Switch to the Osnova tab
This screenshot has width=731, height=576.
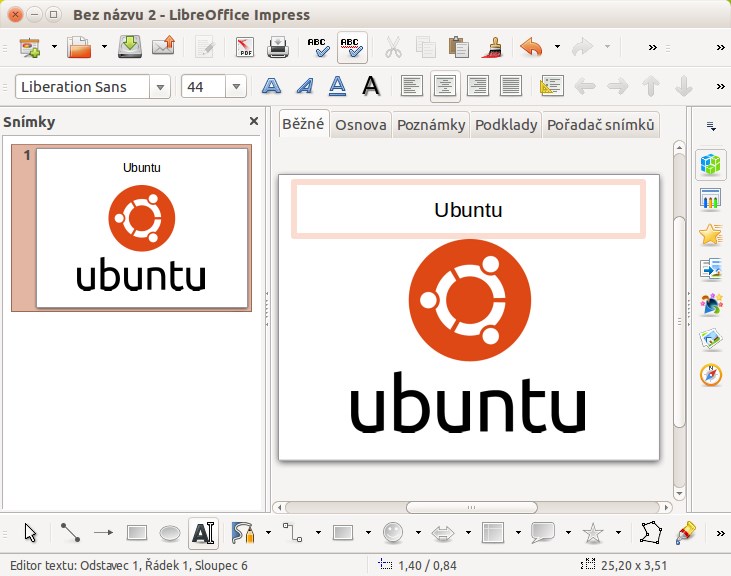pos(361,125)
